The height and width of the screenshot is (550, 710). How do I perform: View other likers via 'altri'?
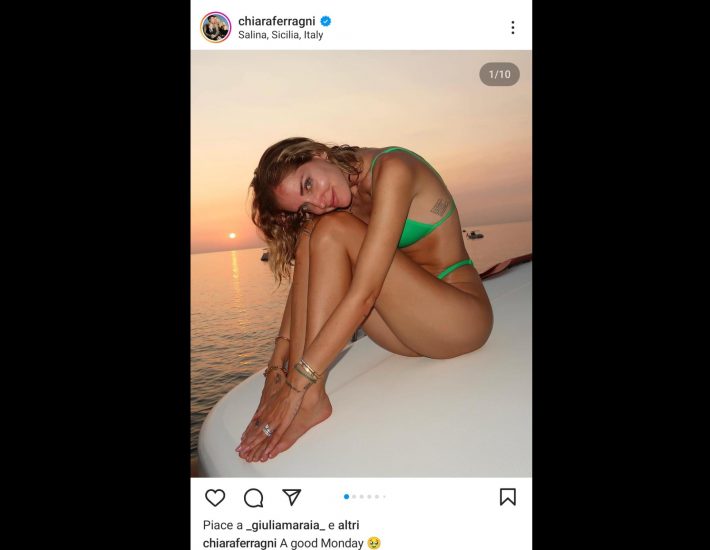pyautogui.click(x=349, y=525)
